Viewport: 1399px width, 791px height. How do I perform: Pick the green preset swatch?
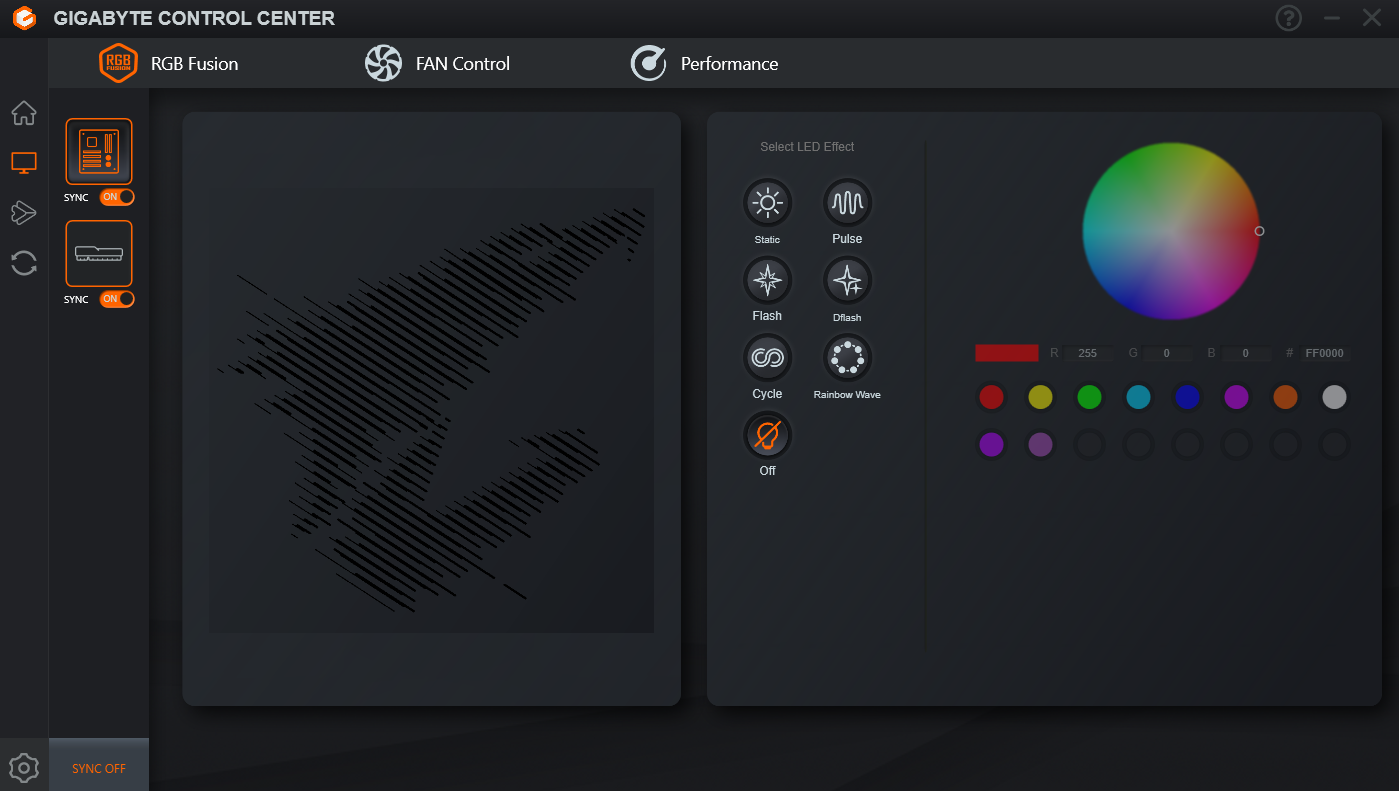click(1089, 397)
